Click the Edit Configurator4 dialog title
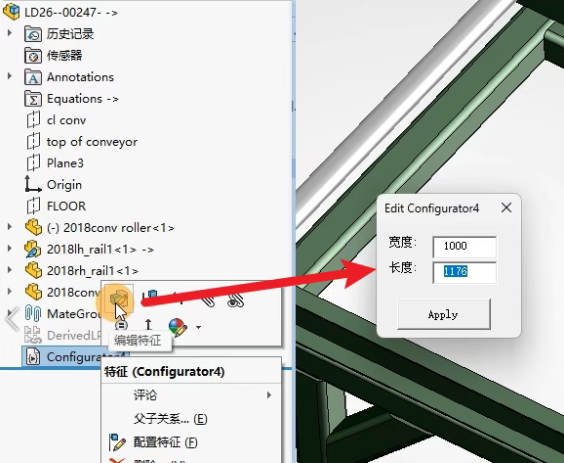The image size is (564, 463). (x=432, y=208)
